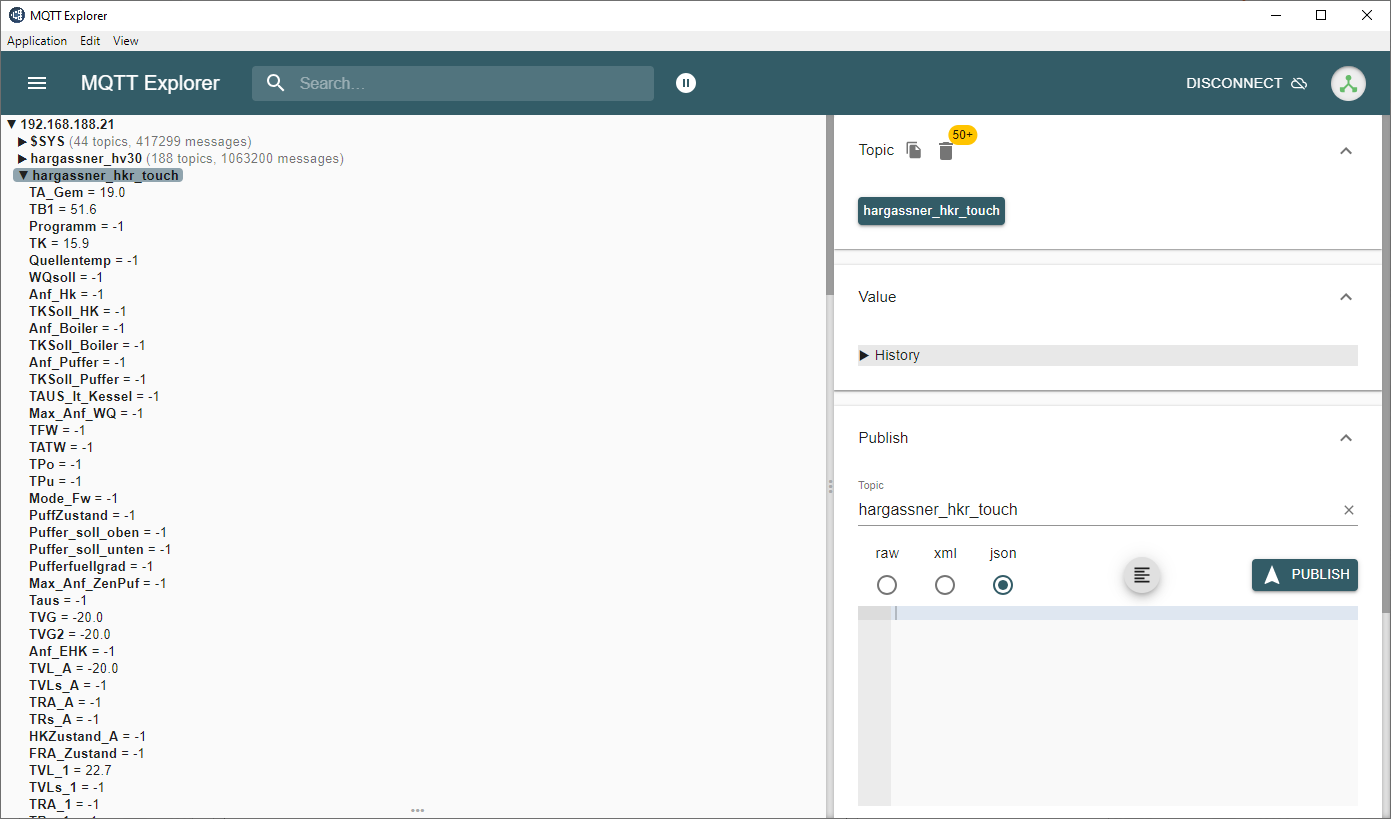Format JSON with the align text icon
The image size is (1391, 819).
click(x=1142, y=575)
